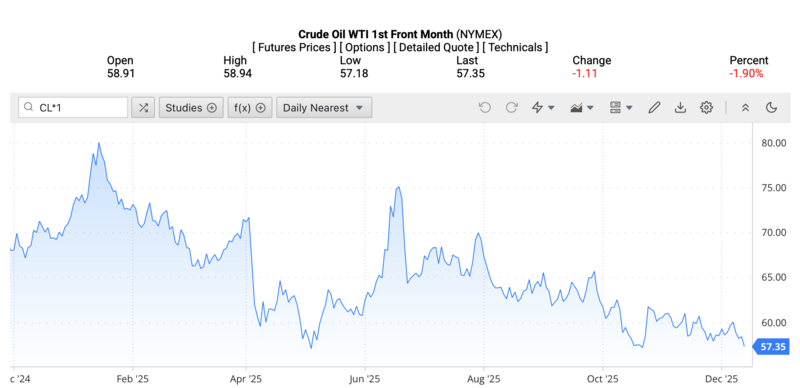
Task: Expand arrow next to lightning bolt icon
Action: [551, 108]
